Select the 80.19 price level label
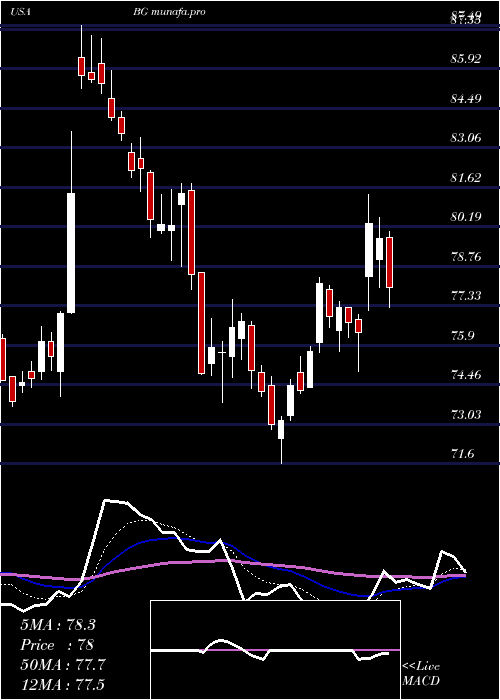500x700 pixels. pyautogui.click(x=466, y=217)
